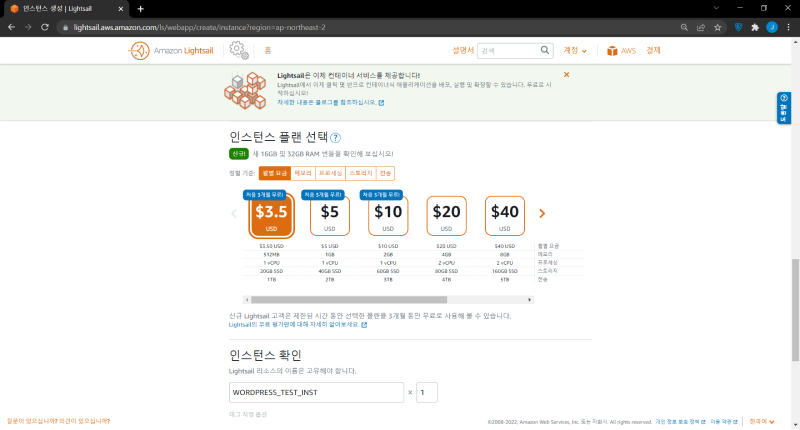Click the search magnifier icon in Lightsail header
Viewport: 800px width, 430px height.
545,50
